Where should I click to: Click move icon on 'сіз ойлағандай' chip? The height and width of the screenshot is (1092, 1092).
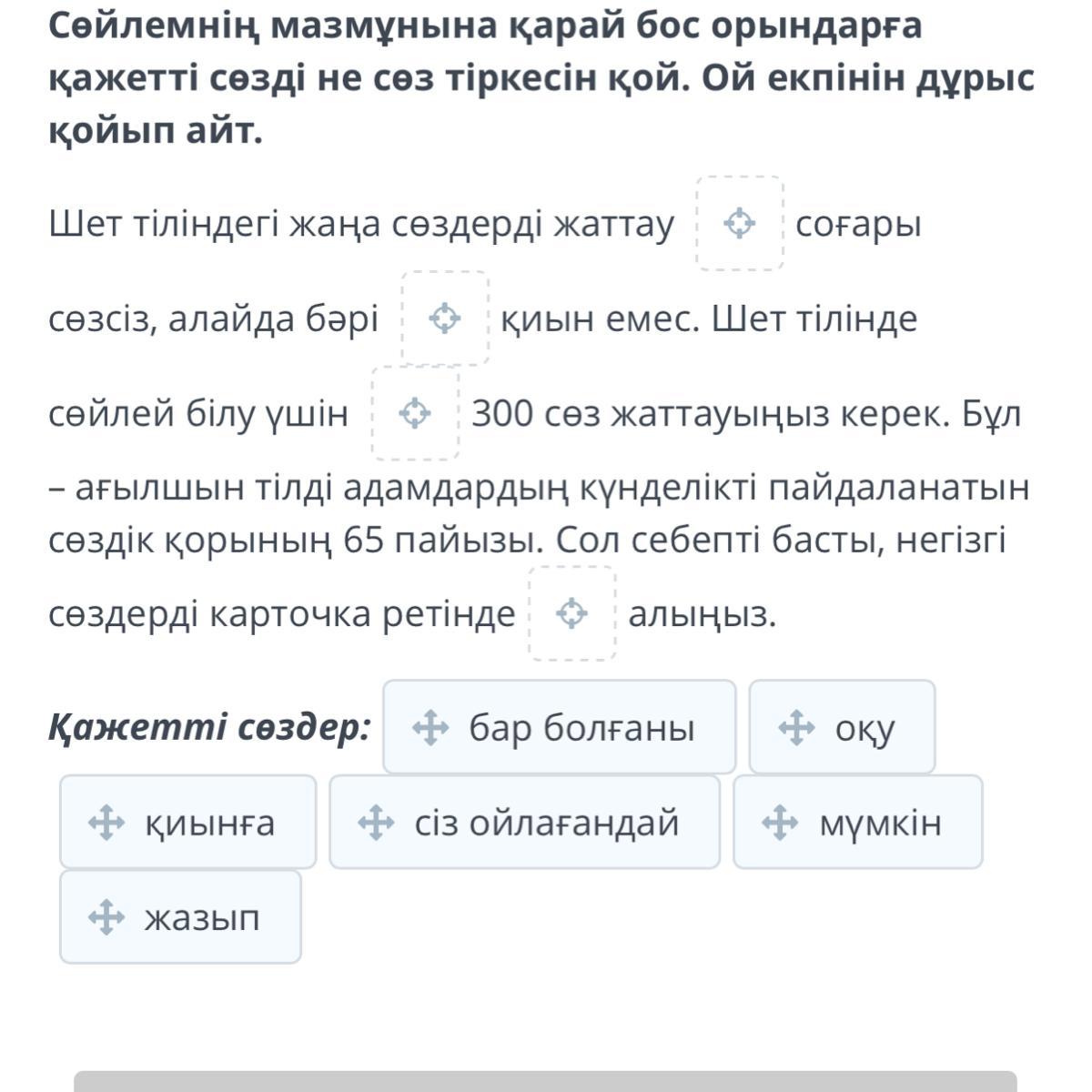point(376,823)
